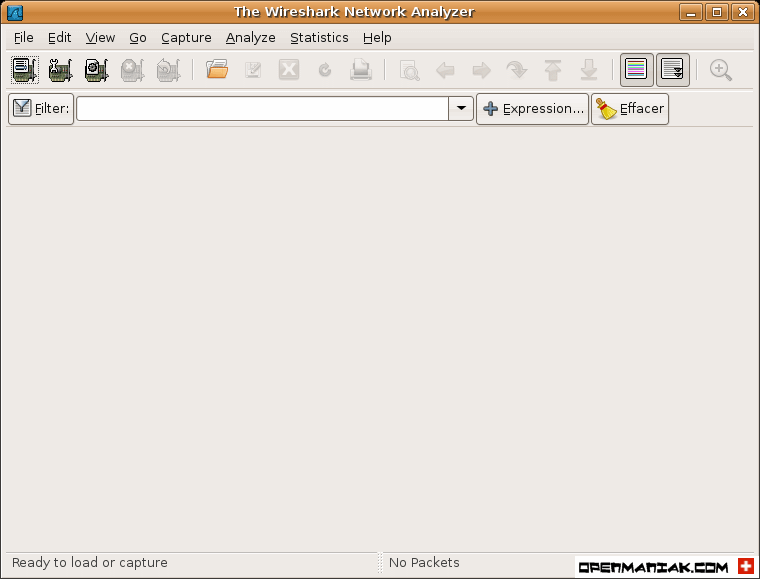Open capture options toolbar icon

coord(61,70)
